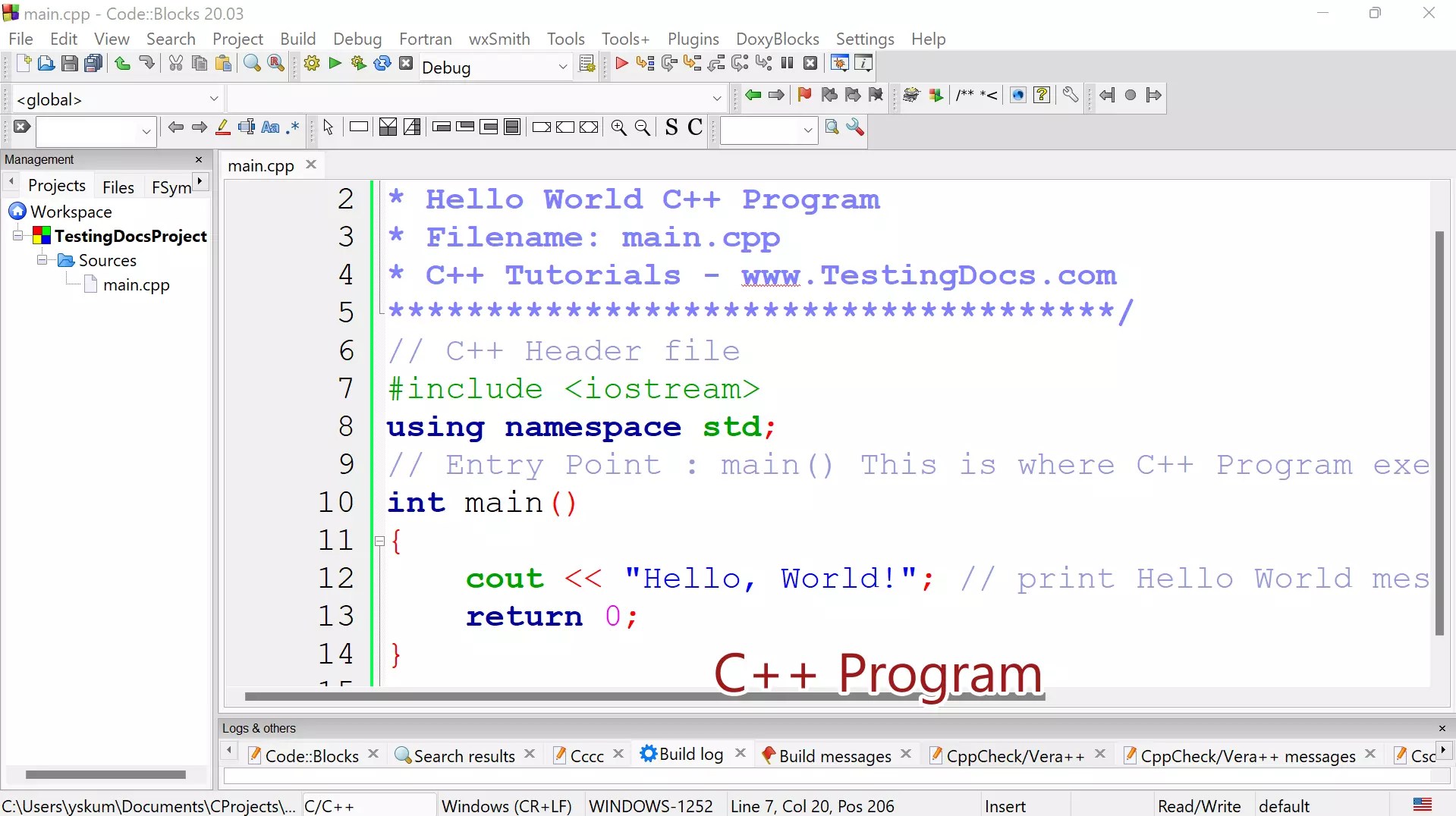Click the Save file icon
The width and height of the screenshot is (1456, 816).
70,64
